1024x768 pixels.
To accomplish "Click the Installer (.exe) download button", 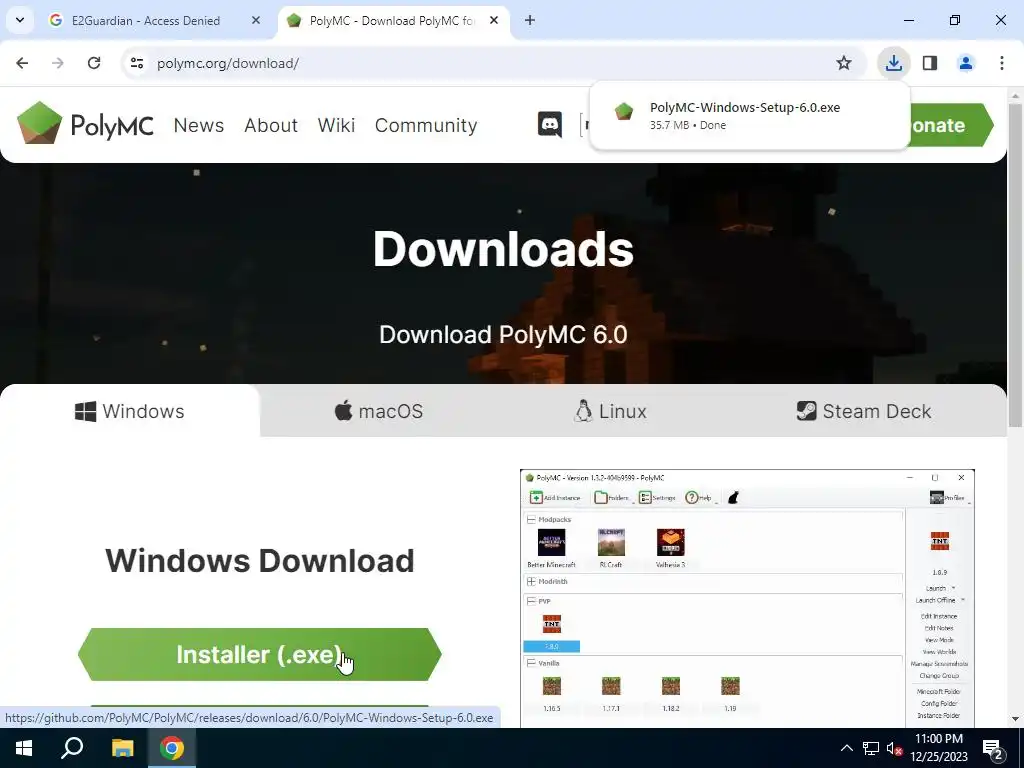I will [259, 654].
